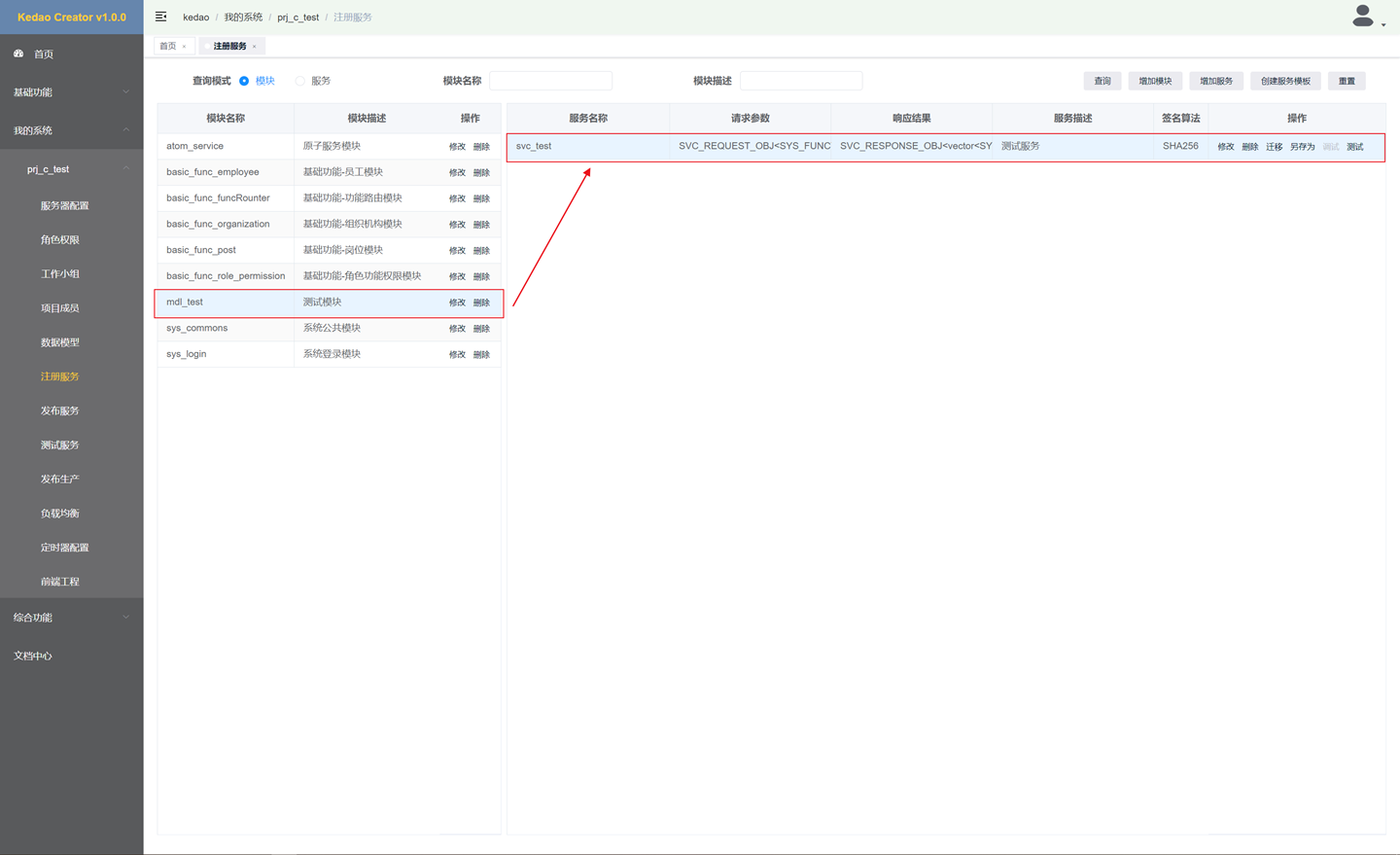The width and height of the screenshot is (1400, 855).
Task: Open 定时器配置 menu item
Action: [x=64, y=547]
